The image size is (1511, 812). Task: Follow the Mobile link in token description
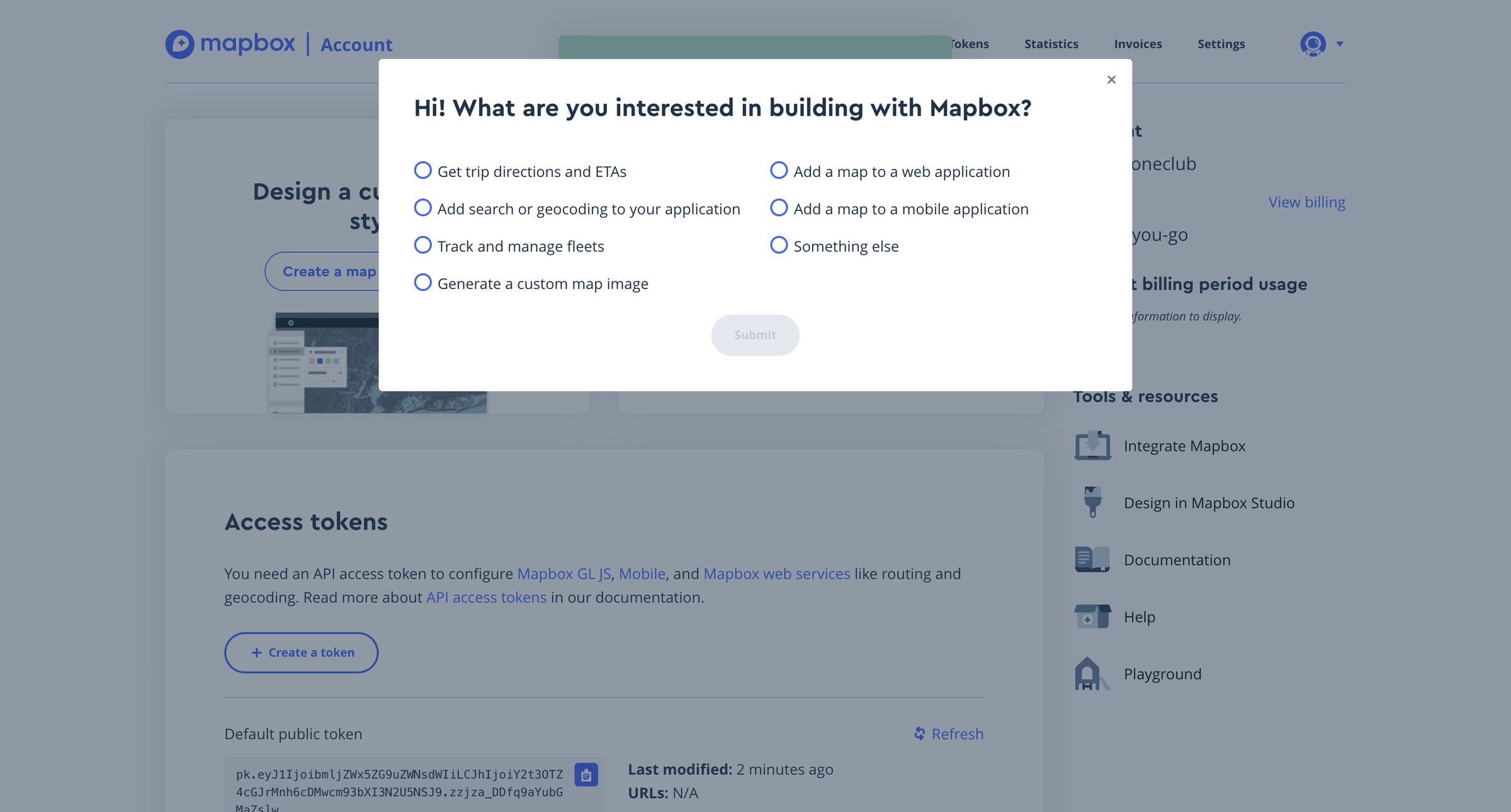pyautogui.click(x=642, y=573)
